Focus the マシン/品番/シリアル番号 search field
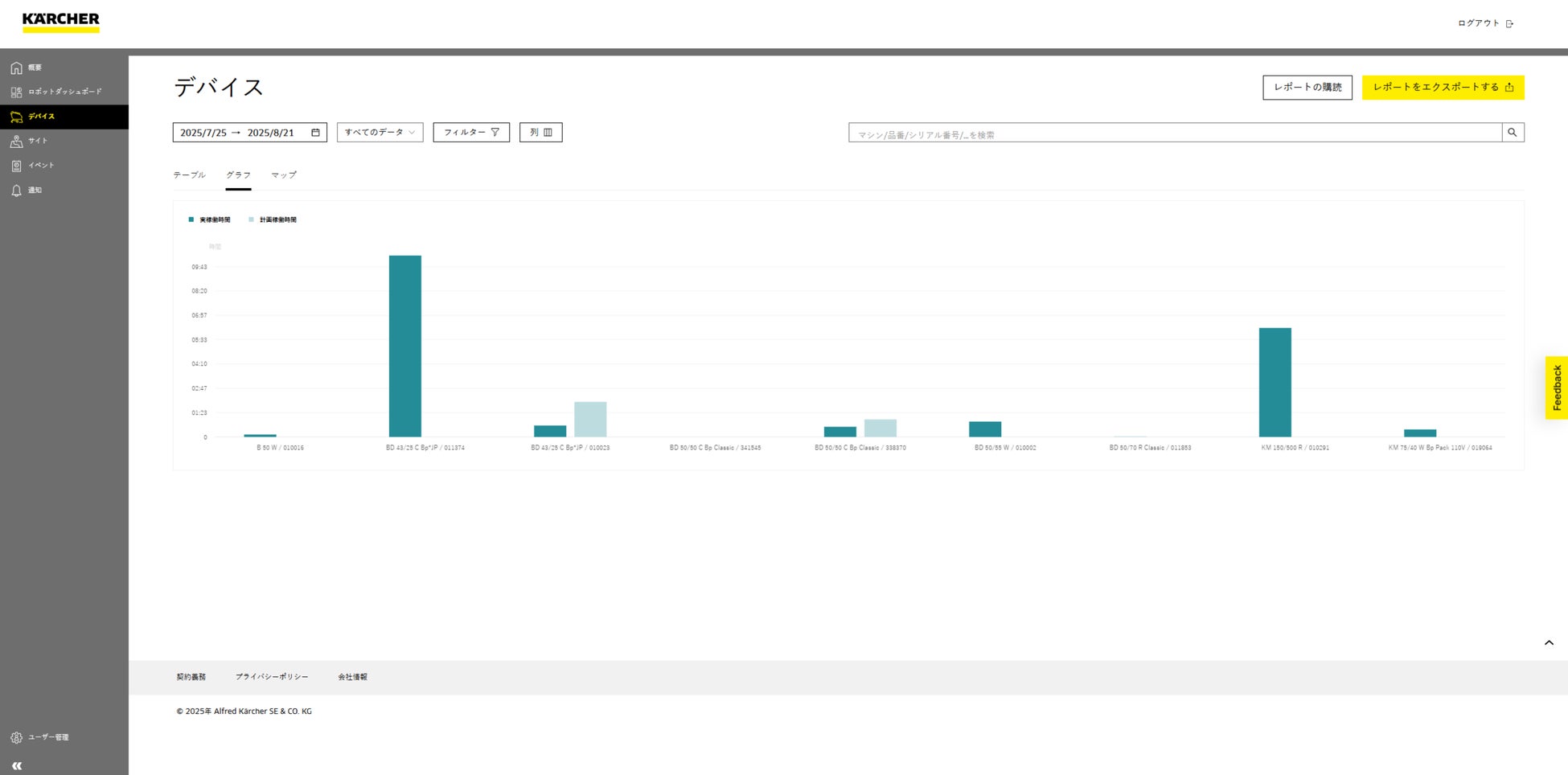 pos(1175,133)
